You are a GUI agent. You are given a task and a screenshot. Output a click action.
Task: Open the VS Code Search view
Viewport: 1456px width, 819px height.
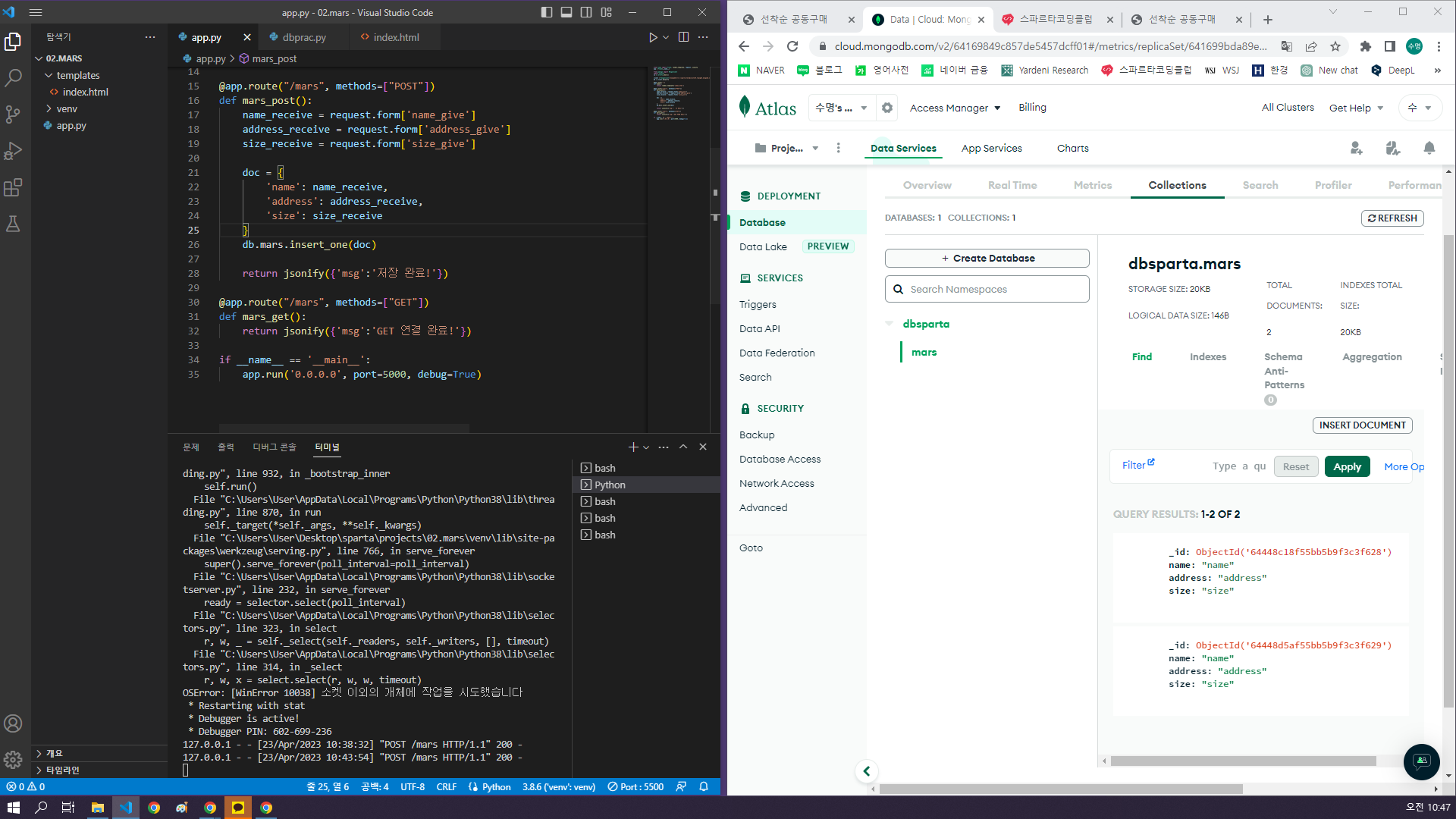[x=13, y=77]
